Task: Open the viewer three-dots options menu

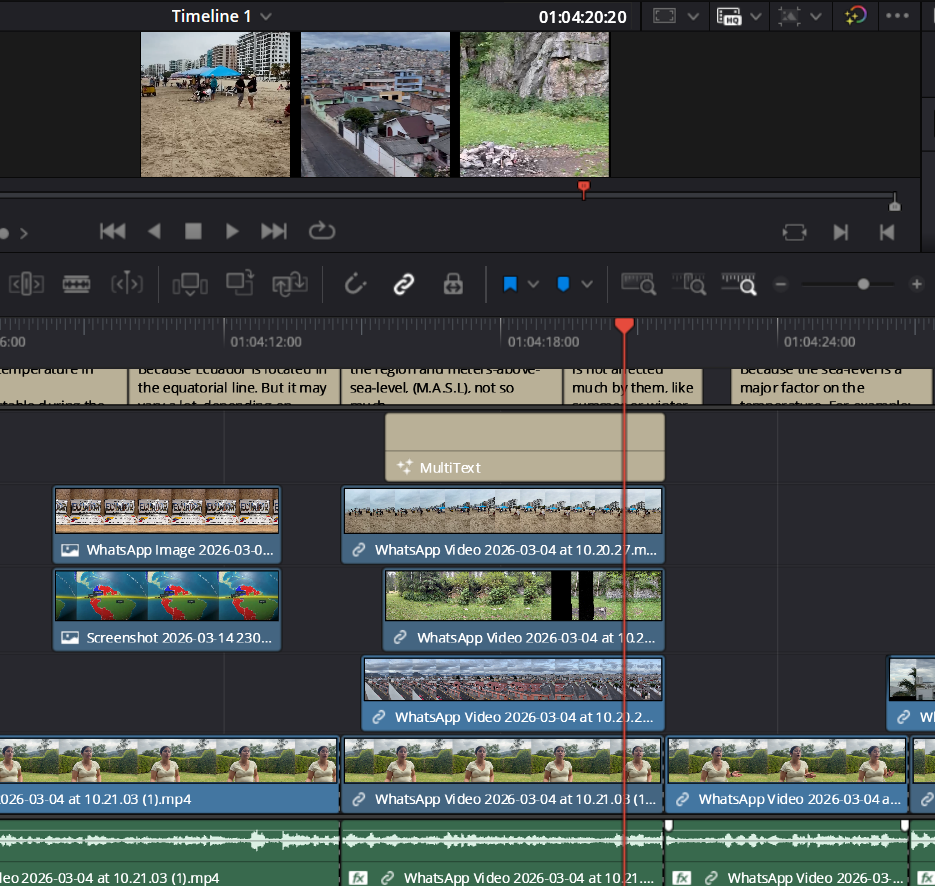Action: pyautogui.click(x=898, y=17)
